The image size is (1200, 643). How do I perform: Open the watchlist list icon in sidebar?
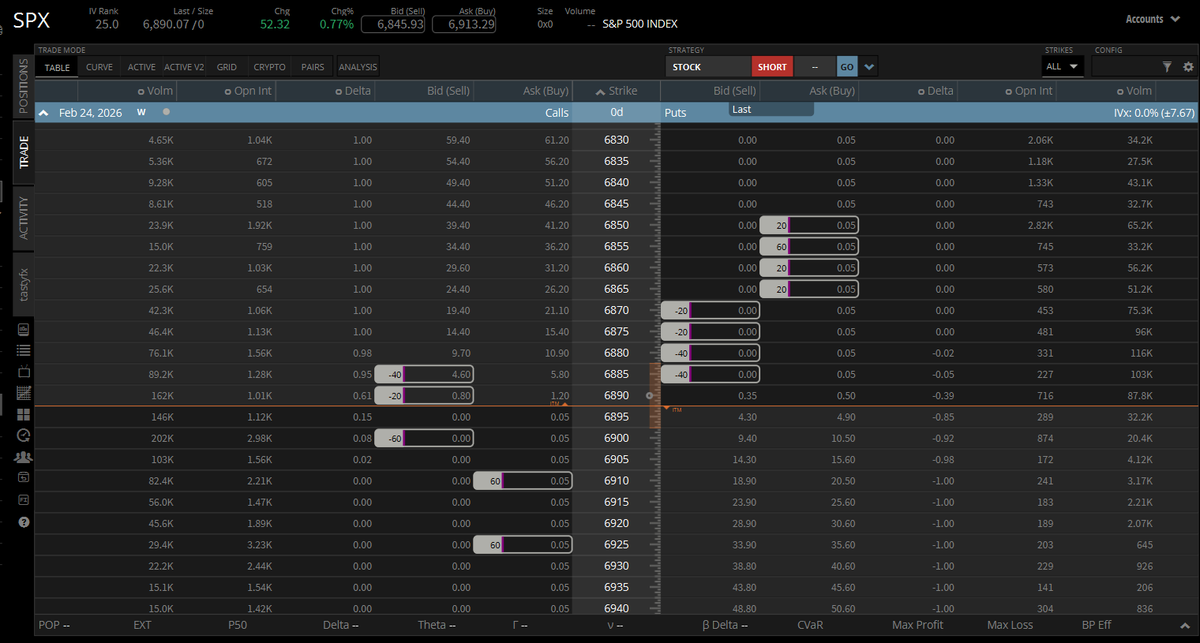(x=23, y=350)
